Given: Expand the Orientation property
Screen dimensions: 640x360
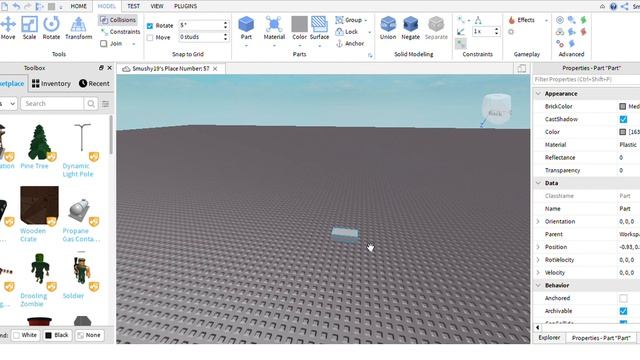Looking at the screenshot, I should point(538,221).
